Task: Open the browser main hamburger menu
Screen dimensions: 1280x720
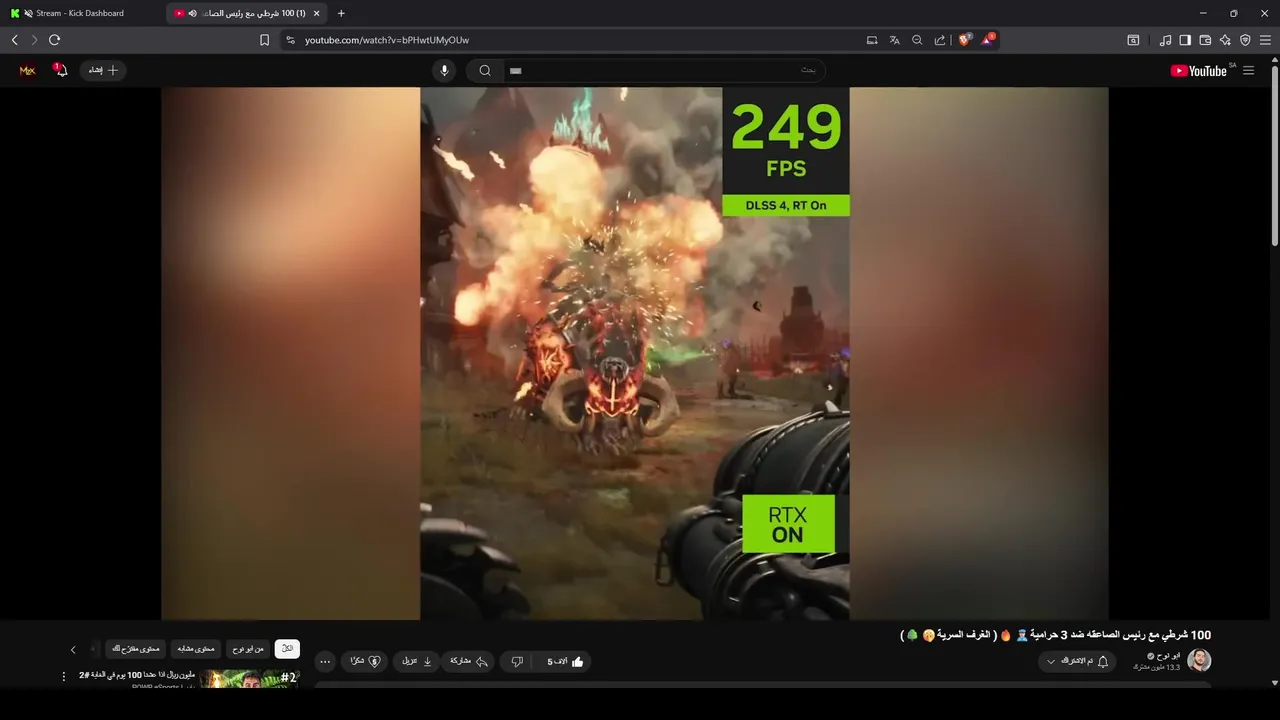Action: (1265, 40)
